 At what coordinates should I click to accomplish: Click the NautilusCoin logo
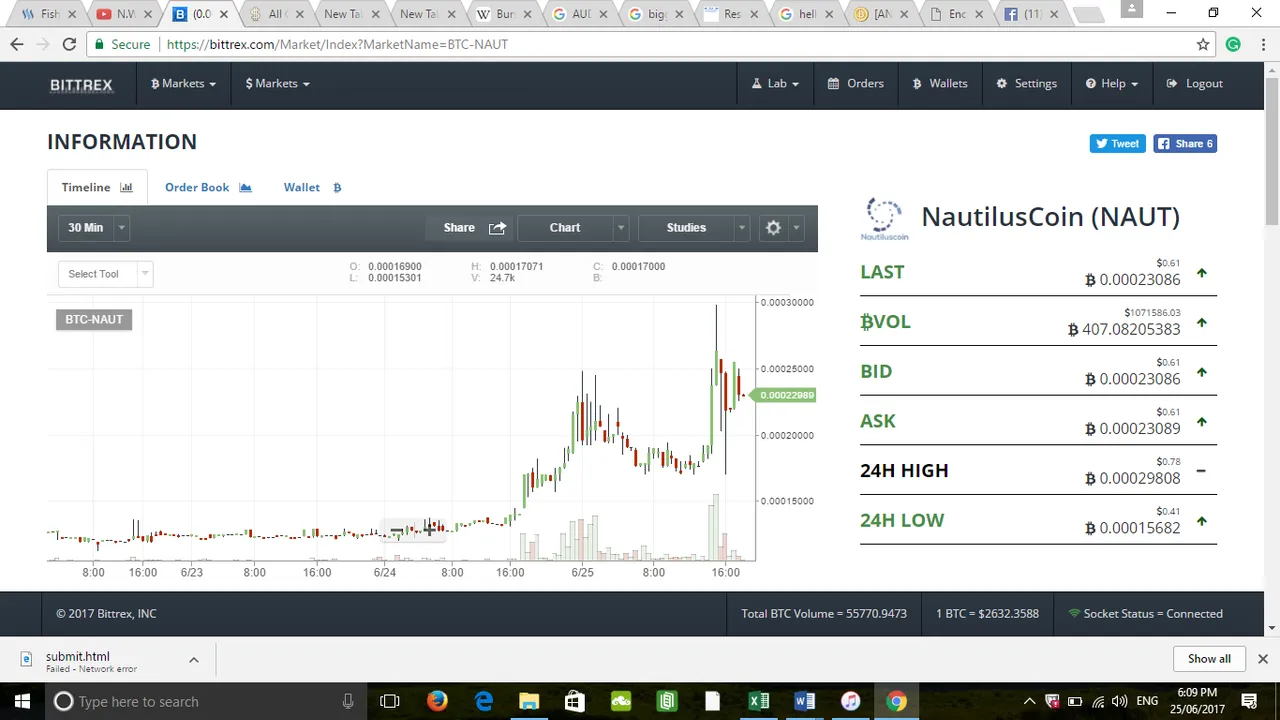pyautogui.click(x=884, y=219)
